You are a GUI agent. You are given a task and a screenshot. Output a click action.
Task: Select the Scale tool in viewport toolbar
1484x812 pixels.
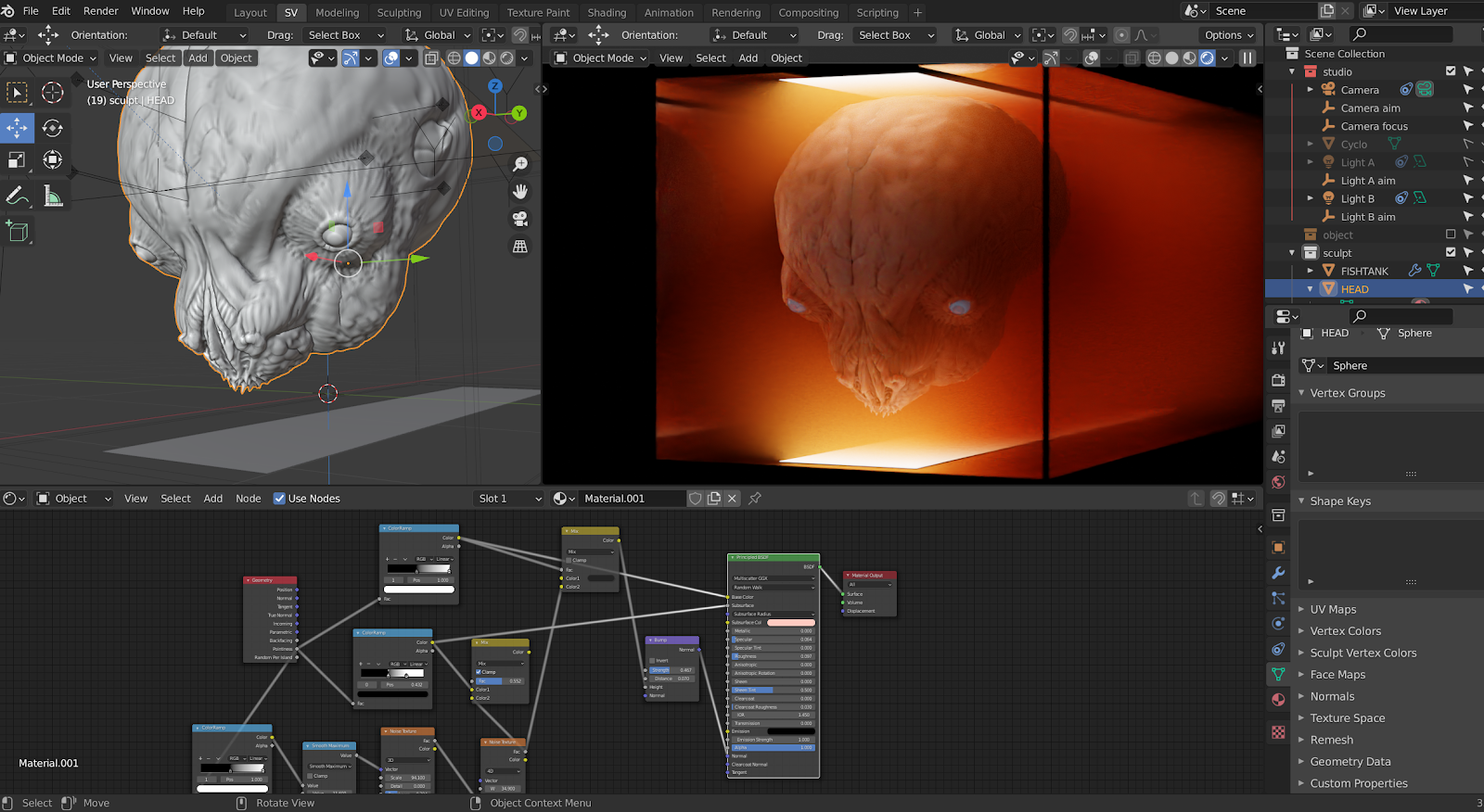tap(18, 160)
